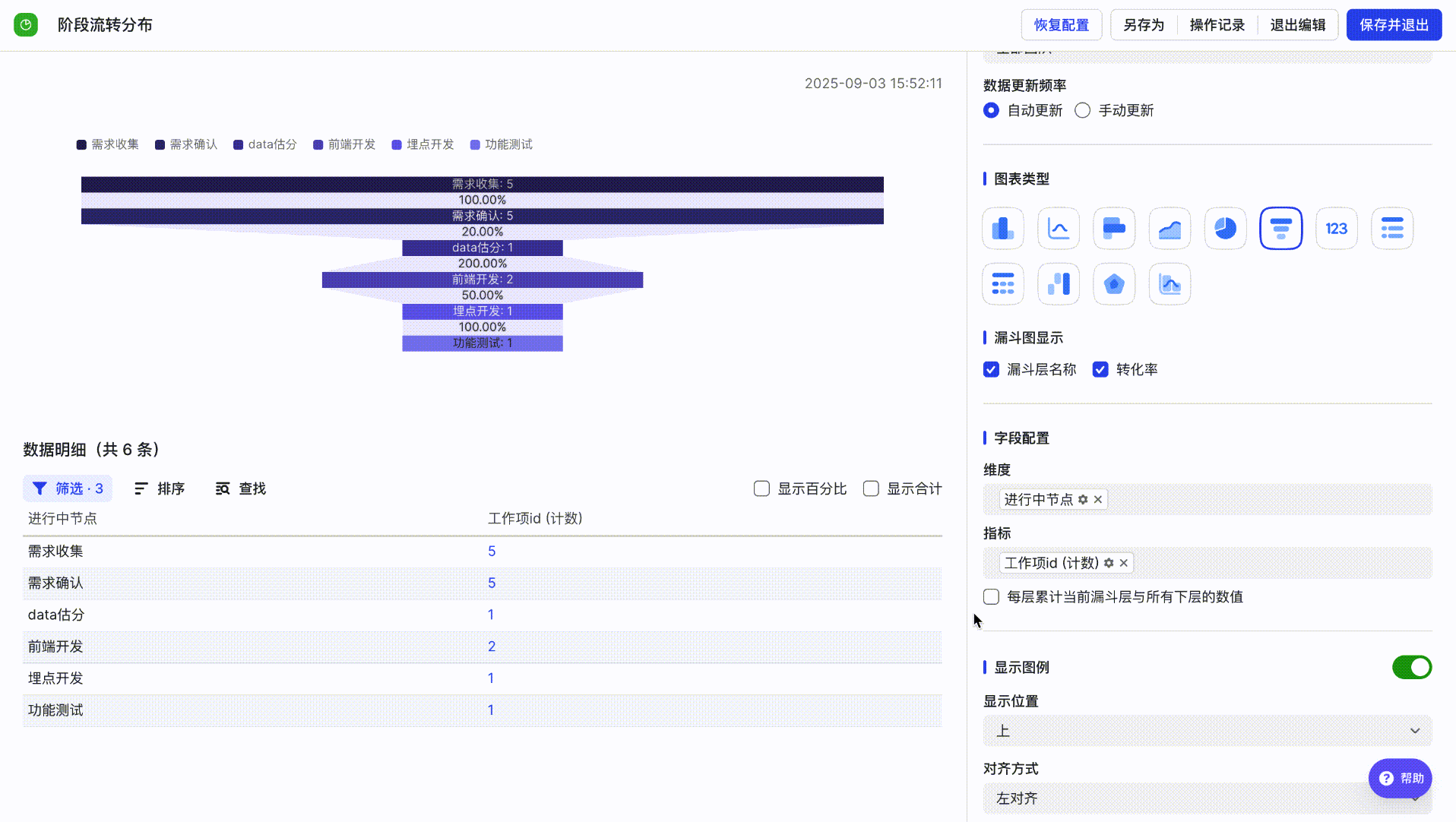Click value 1 in 功能测试 table row
Screen dimensions: 1456x822
tap(491, 710)
